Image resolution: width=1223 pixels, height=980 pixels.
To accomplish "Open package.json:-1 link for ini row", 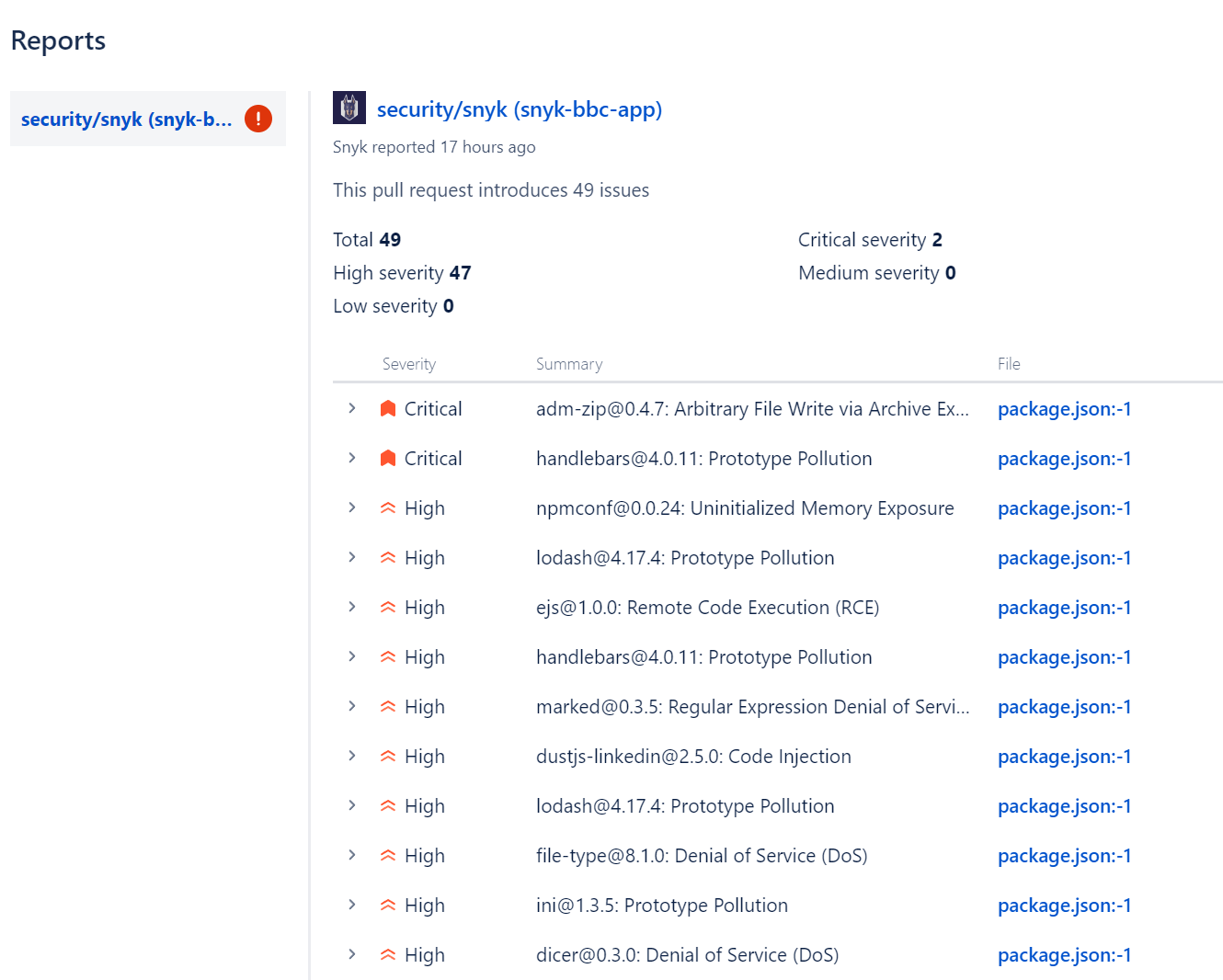I will (x=1064, y=906).
